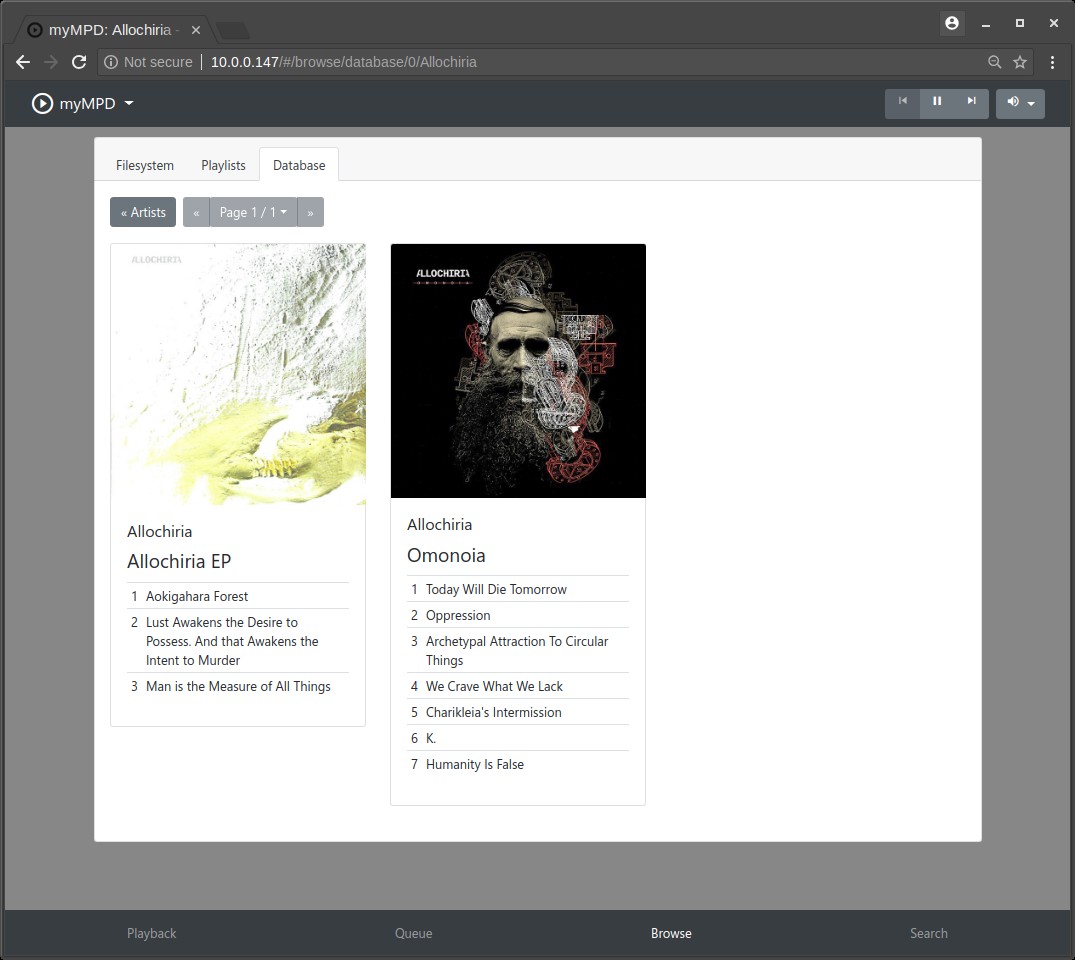Go to next page of results
The height and width of the screenshot is (960, 1075).
(311, 212)
